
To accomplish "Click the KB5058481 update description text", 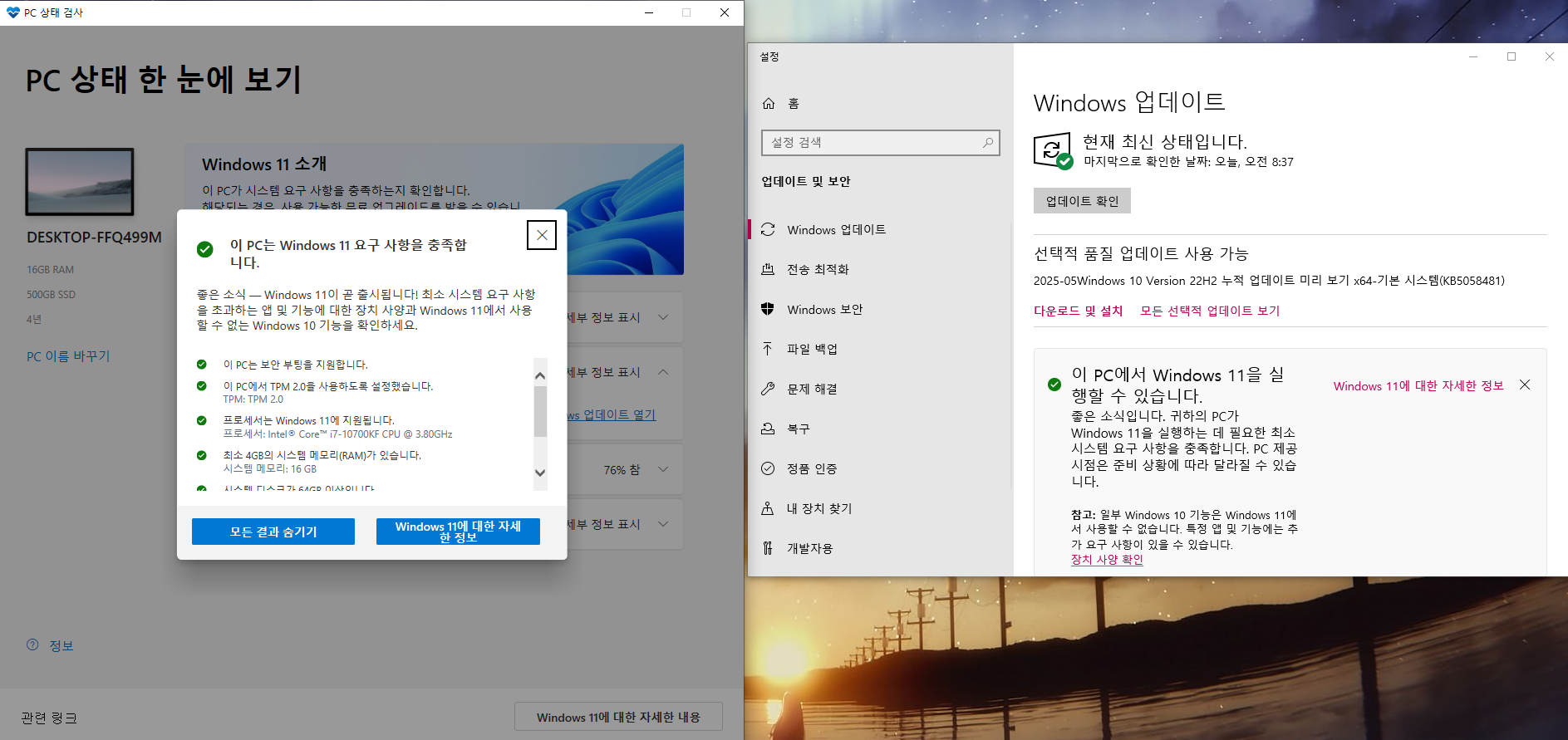I will pos(1269,281).
